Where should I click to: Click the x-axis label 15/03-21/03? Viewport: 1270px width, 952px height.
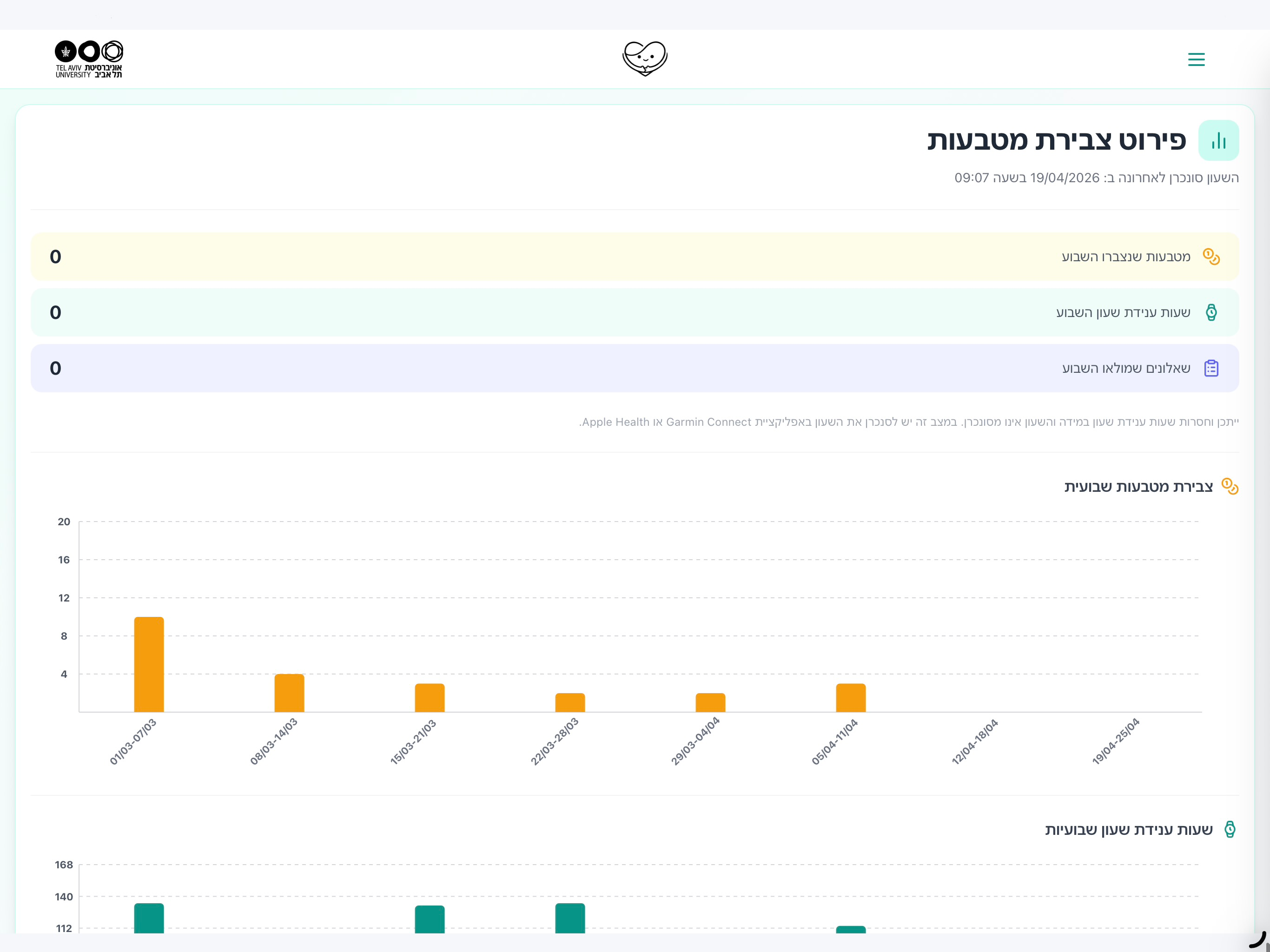pos(413,741)
